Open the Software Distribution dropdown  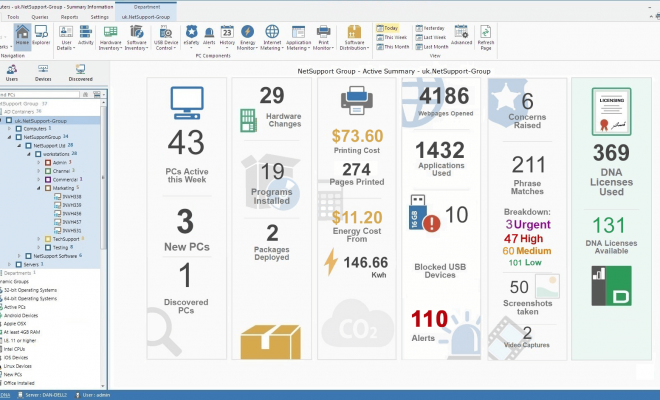pyautogui.click(x=354, y=37)
